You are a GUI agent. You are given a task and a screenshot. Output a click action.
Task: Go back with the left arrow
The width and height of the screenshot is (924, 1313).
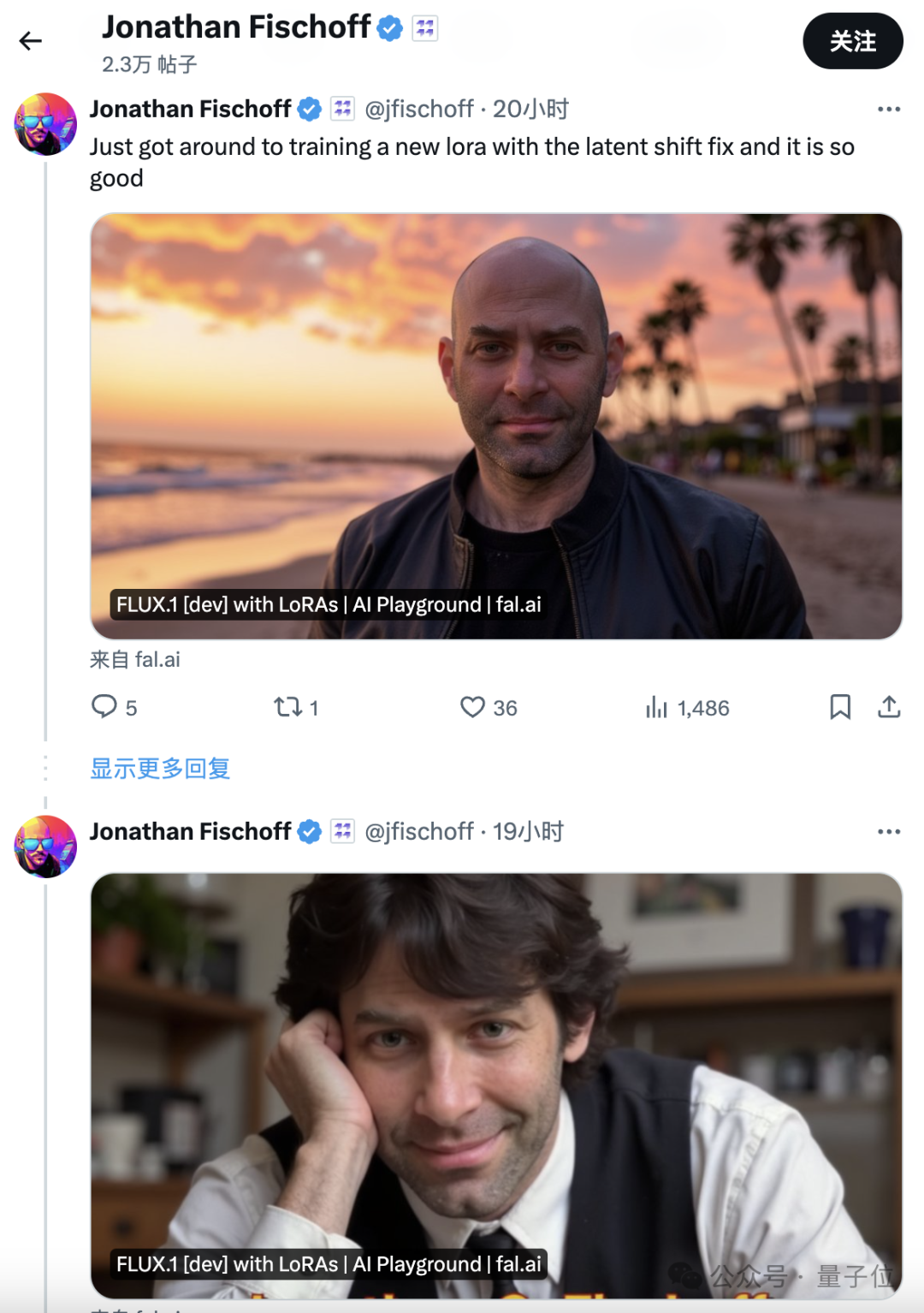tap(31, 41)
